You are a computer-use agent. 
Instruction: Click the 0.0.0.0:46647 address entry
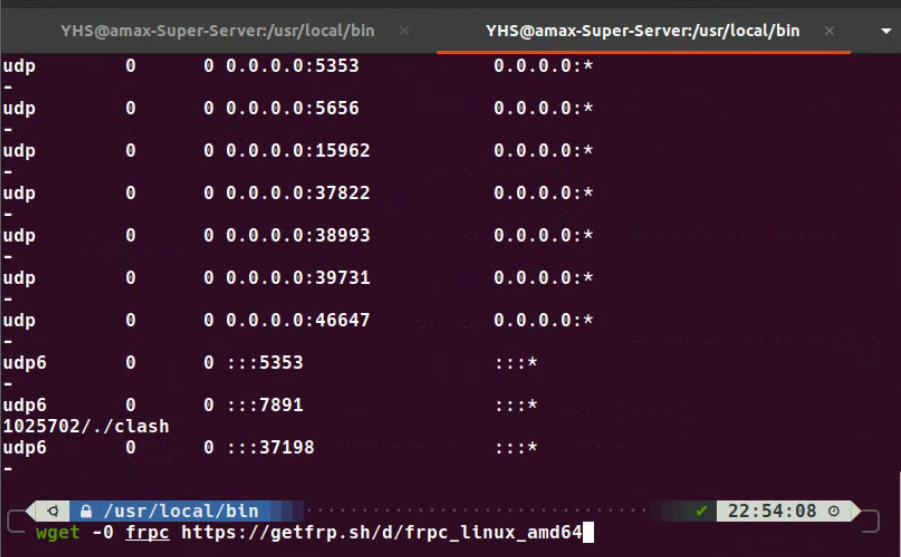pos(297,320)
